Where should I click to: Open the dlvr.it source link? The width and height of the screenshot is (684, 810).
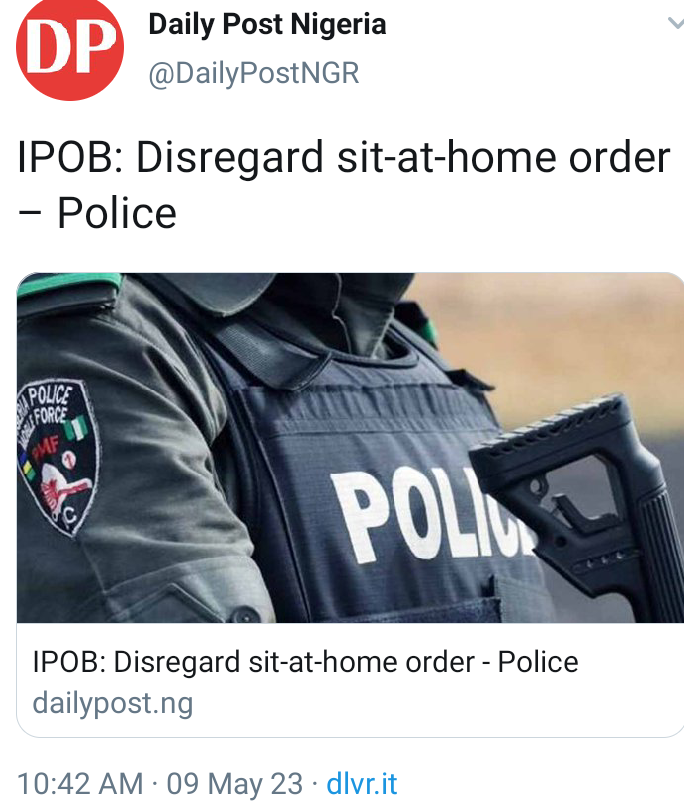tap(362, 784)
